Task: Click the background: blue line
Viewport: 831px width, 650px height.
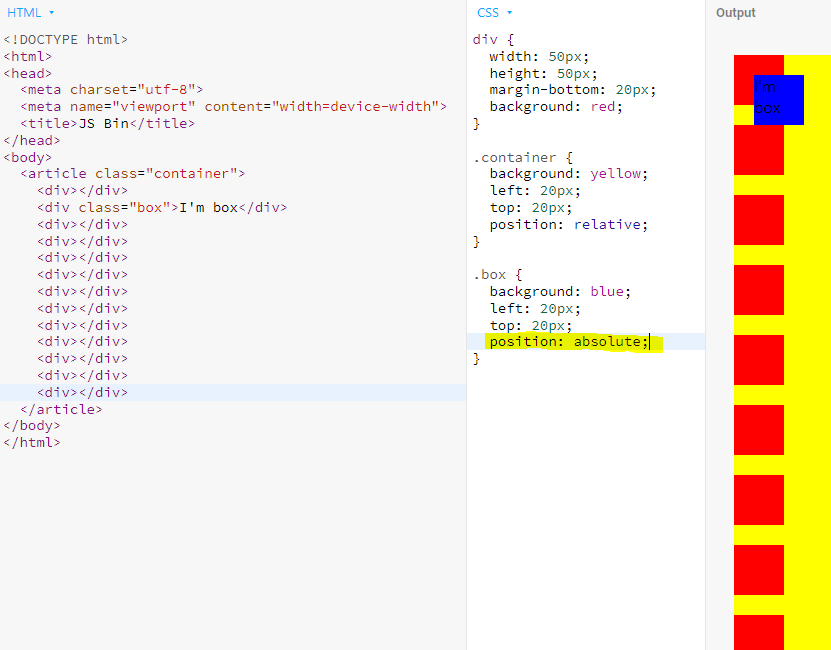Action: [560, 292]
